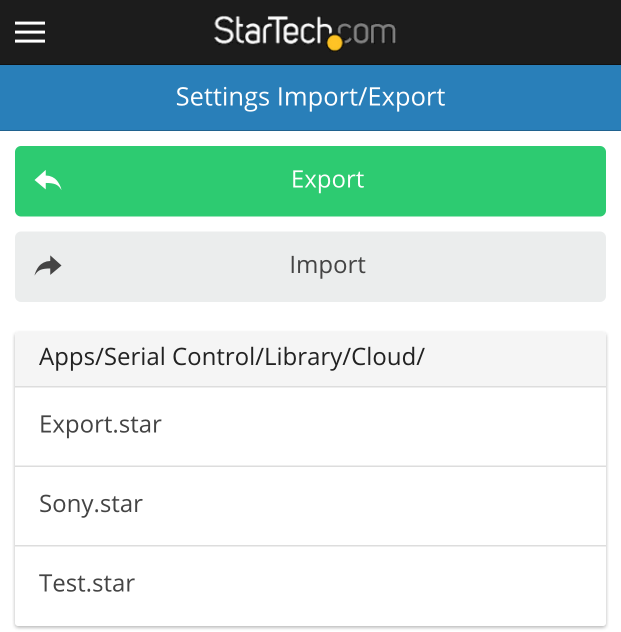Click the Apps/Serial Control/Library/Cloud/ path header
This screenshot has width=621, height=632.
[x=310, y=359]
